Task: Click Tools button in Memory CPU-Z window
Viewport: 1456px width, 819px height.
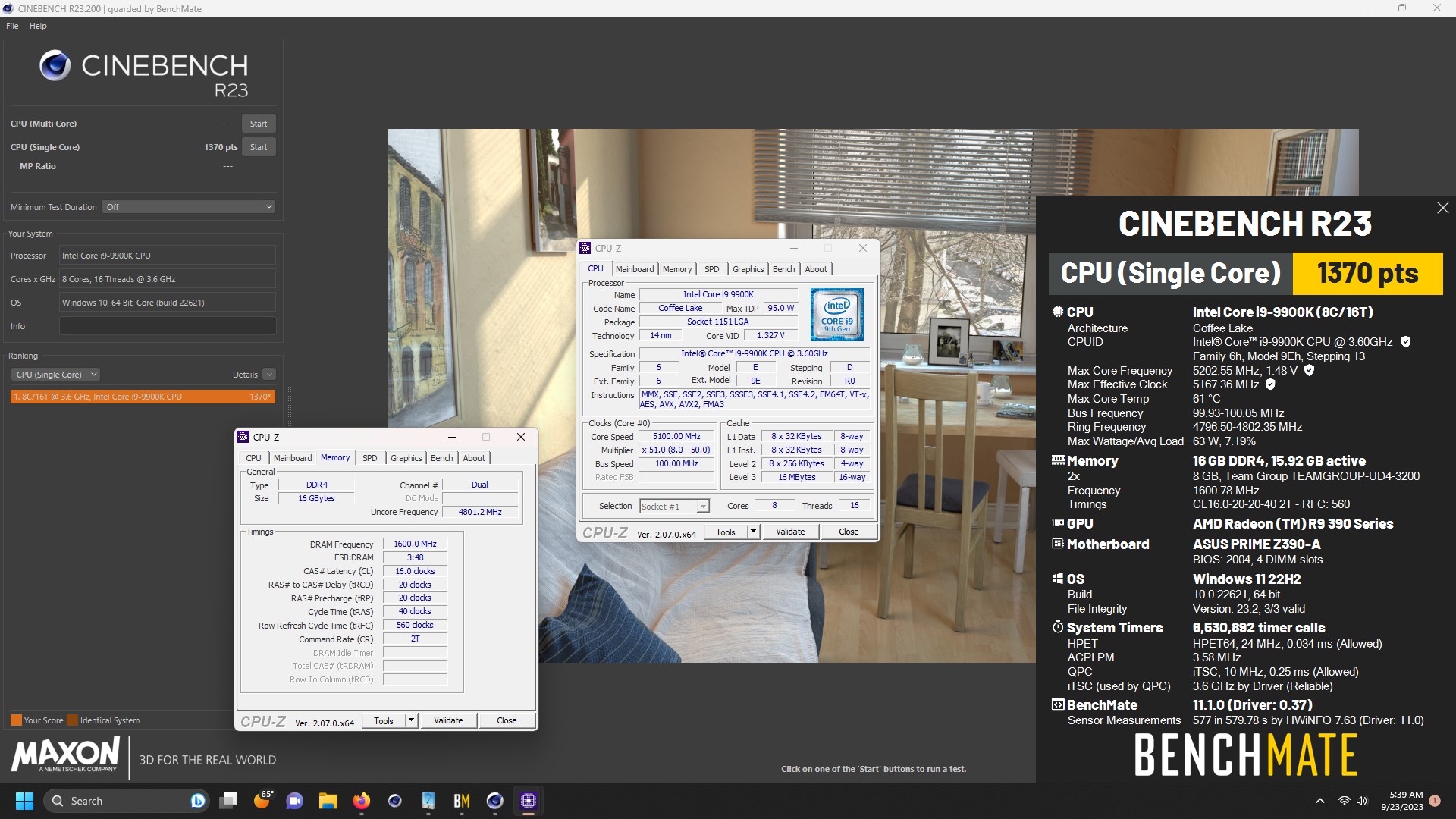Action: tap(384, 720)
